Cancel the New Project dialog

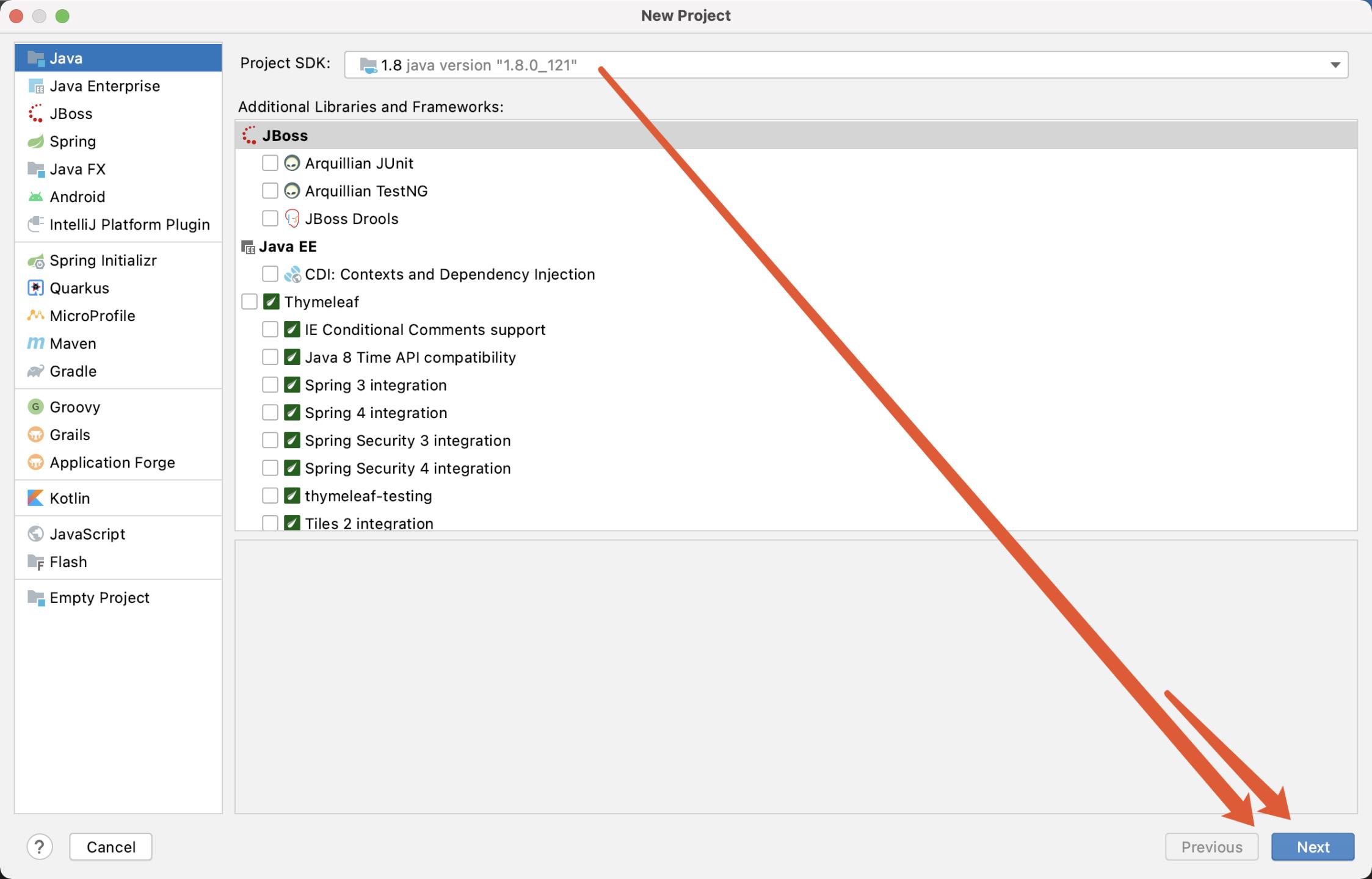[x=111, y=847]
